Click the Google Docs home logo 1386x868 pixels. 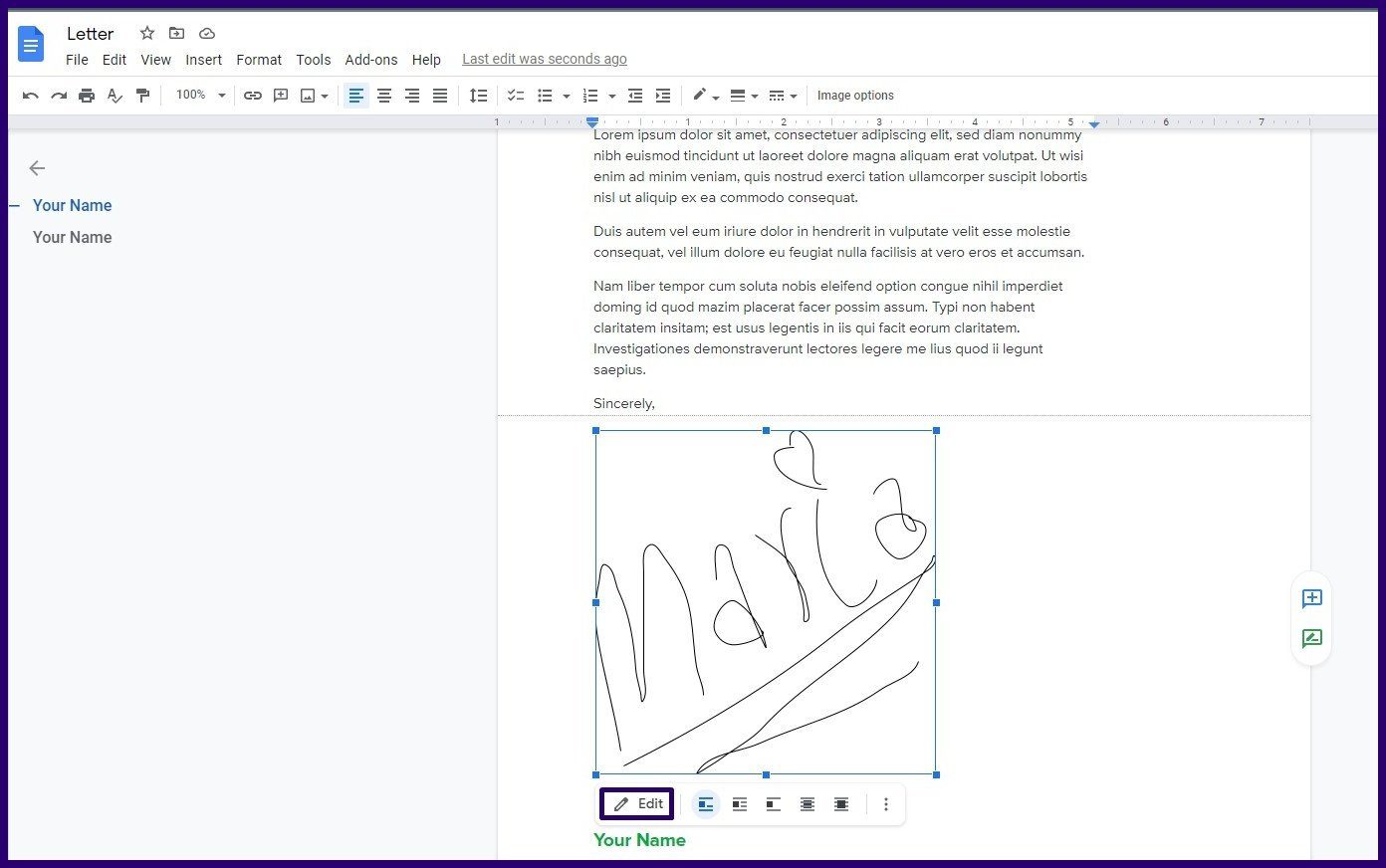(31, 45)
